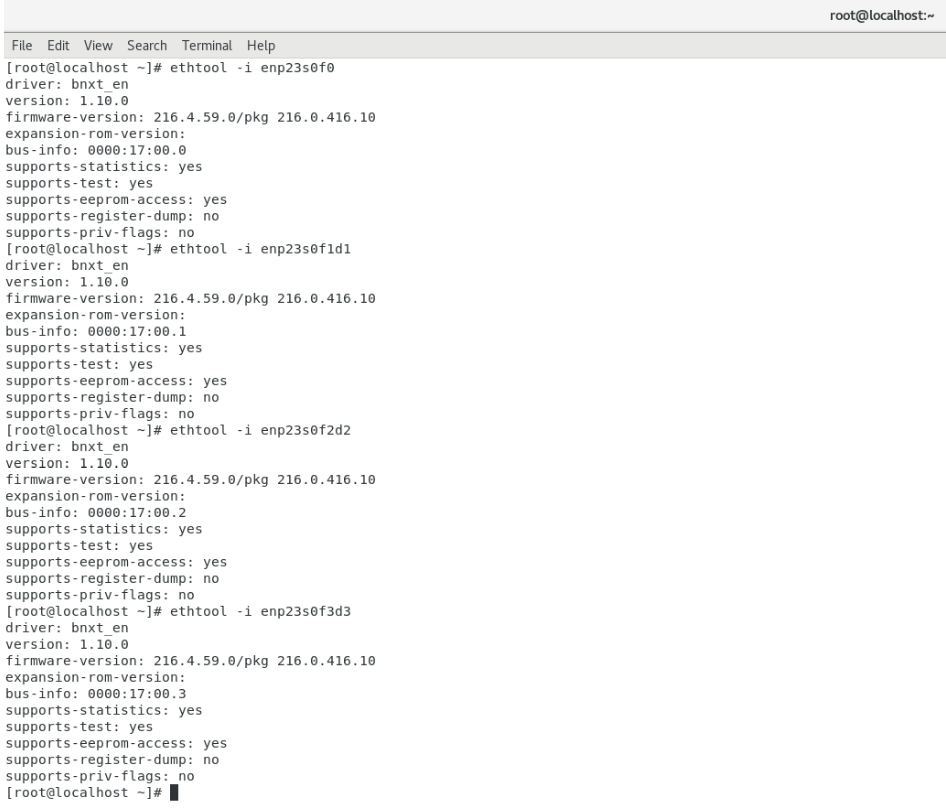
Task: Click 'version: 1.10.0' in enp23s0f0 output
Action: (67, 101)
